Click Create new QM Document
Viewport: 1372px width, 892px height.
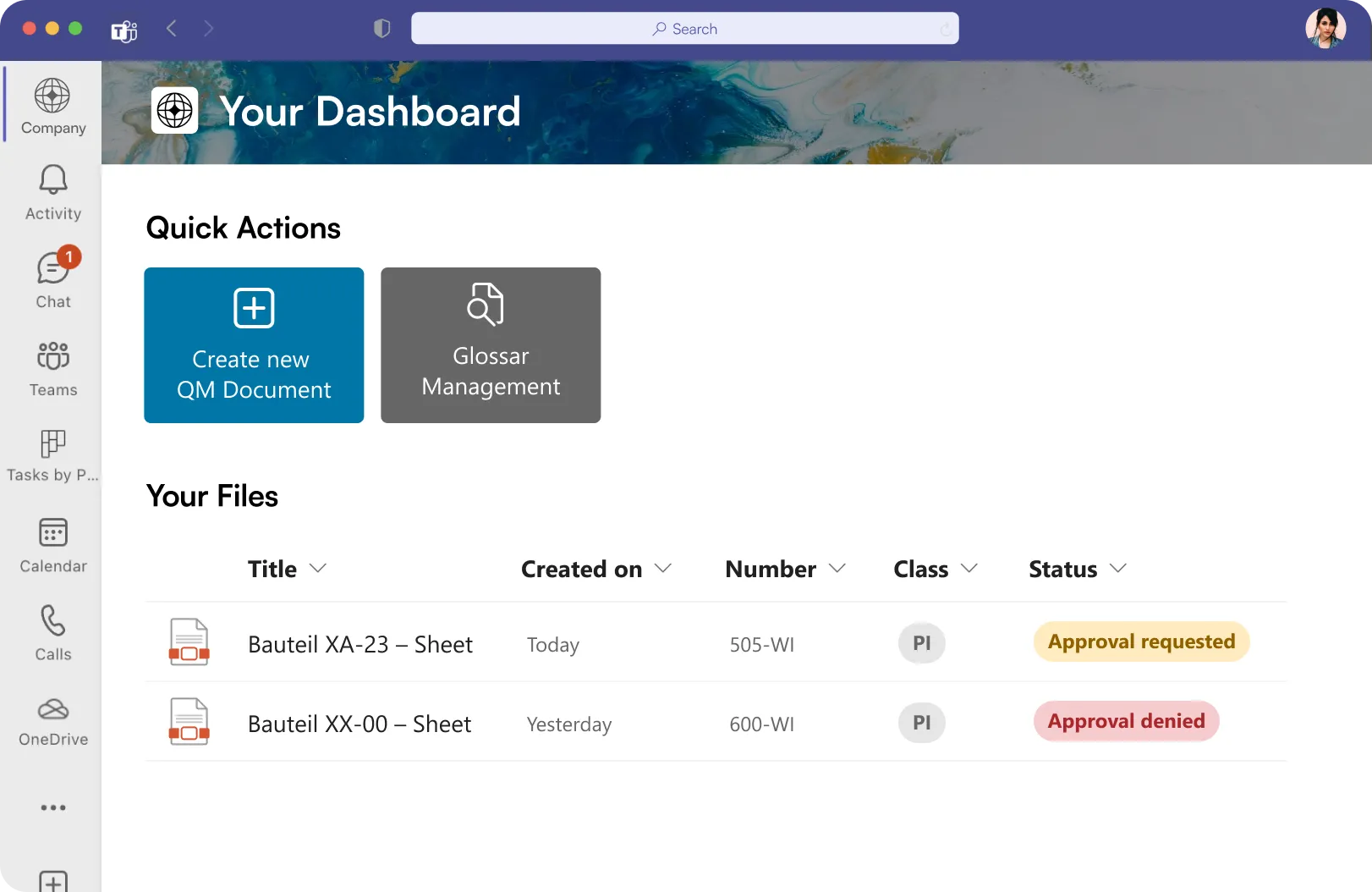pyautogui.click(x=253, y=345)
